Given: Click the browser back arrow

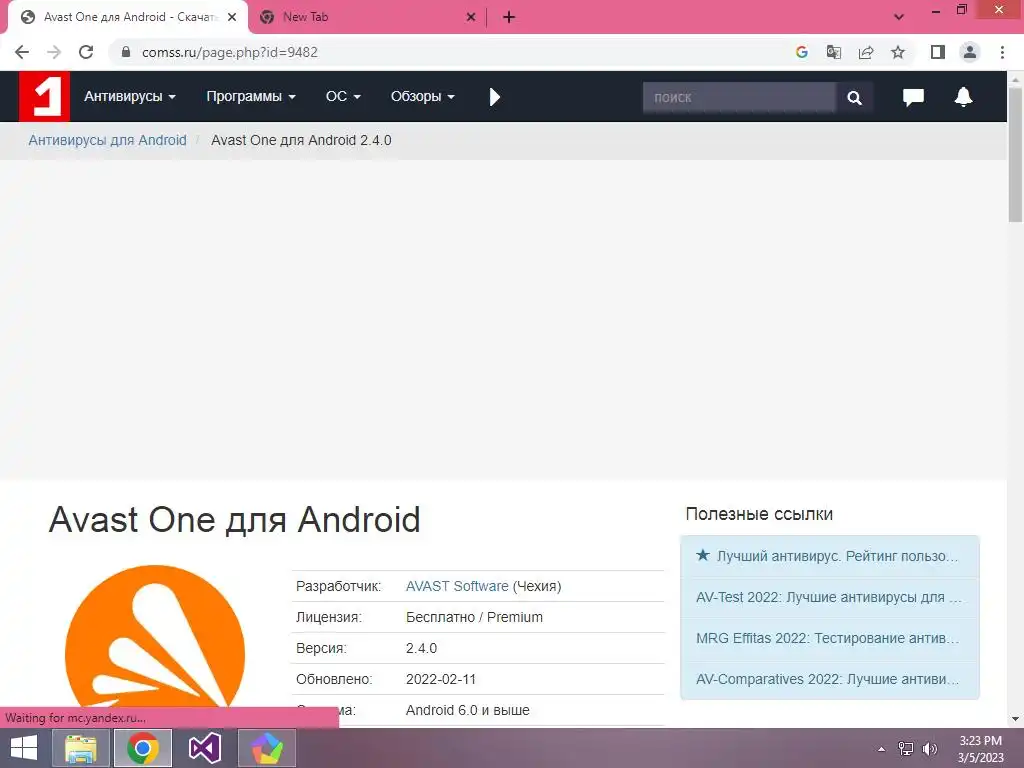Looking at the screenshot, I should coord(22,52).
